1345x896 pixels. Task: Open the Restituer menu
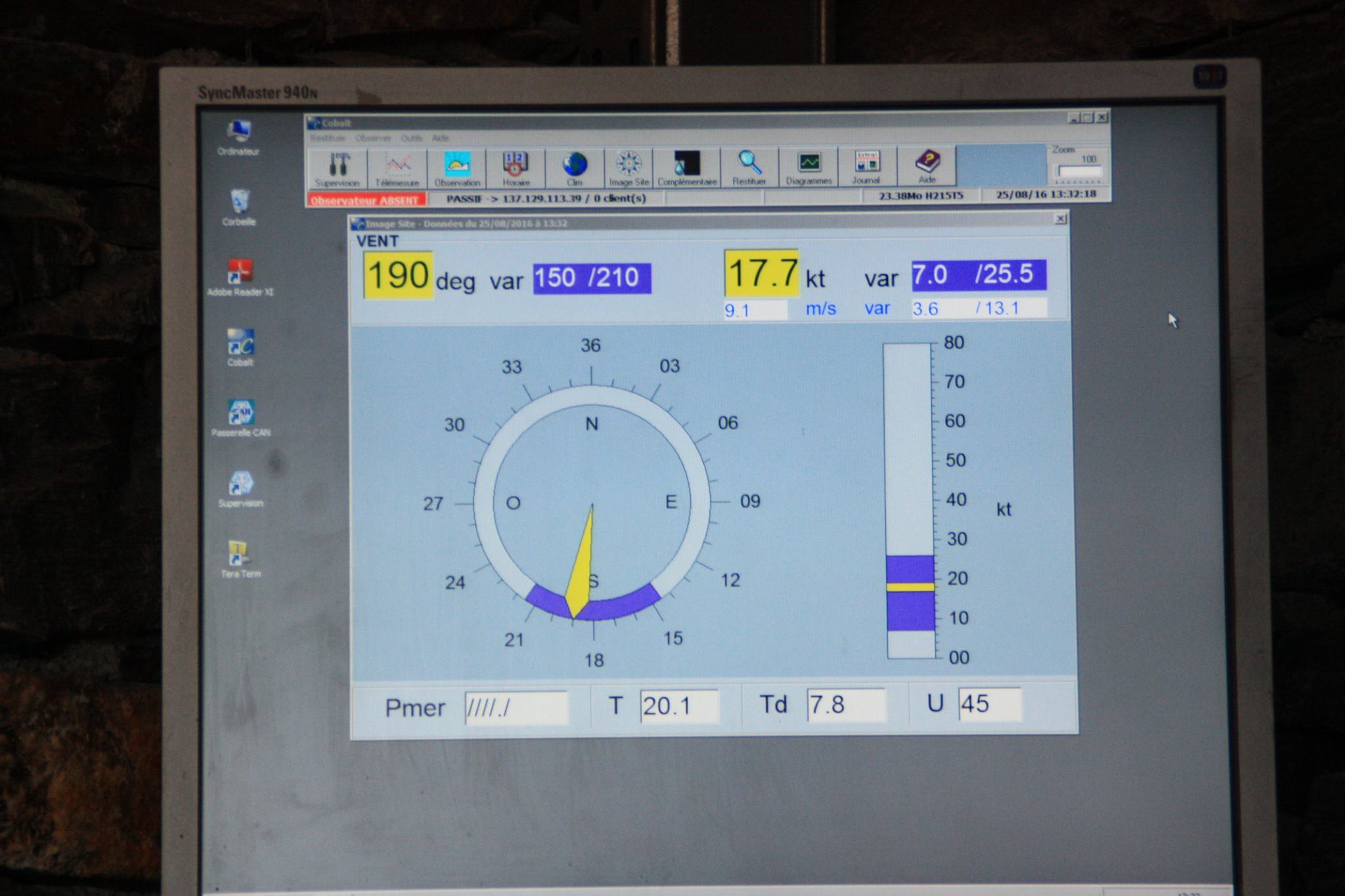click(x=328, y=138)
